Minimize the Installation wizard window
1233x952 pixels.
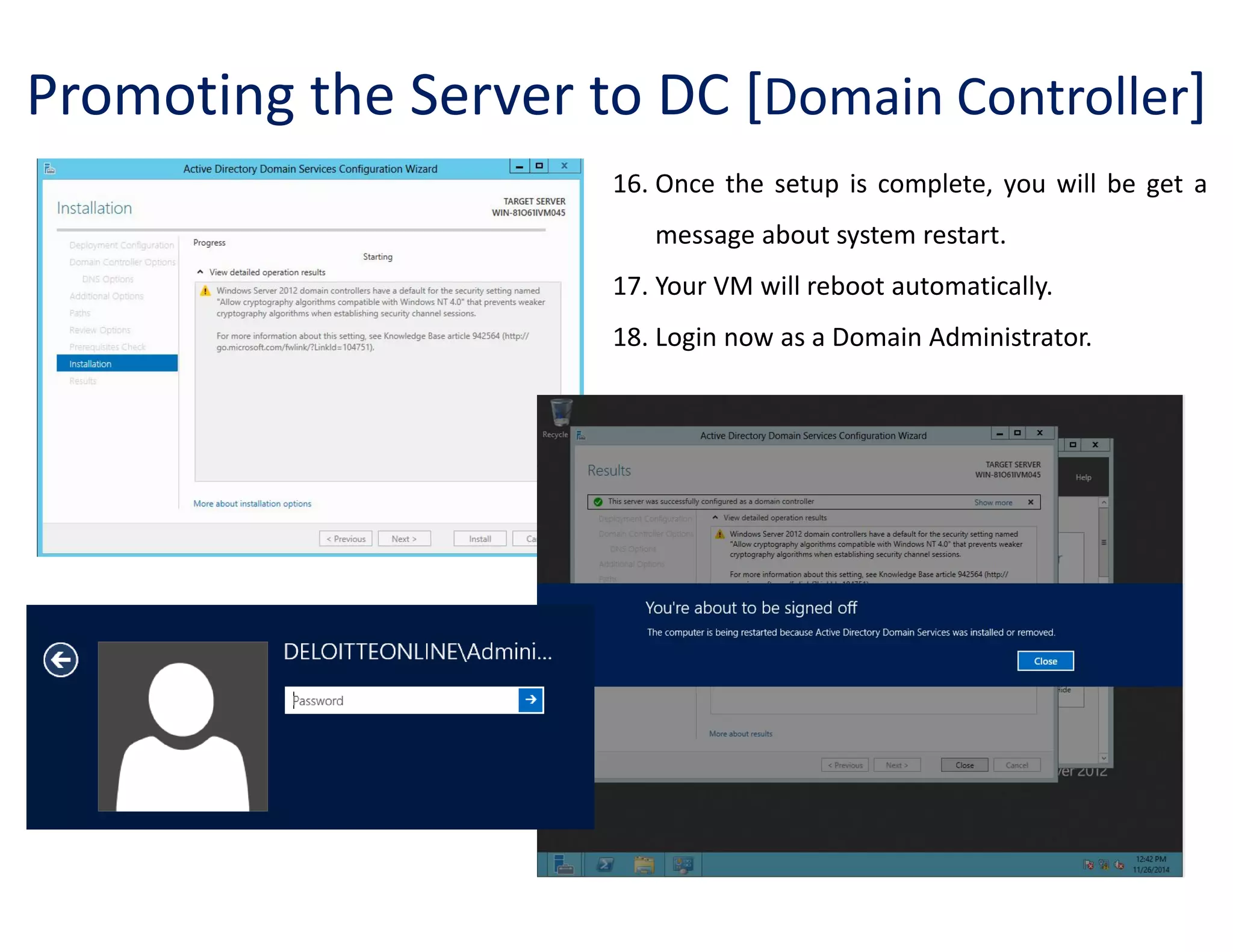pos(519,166)
